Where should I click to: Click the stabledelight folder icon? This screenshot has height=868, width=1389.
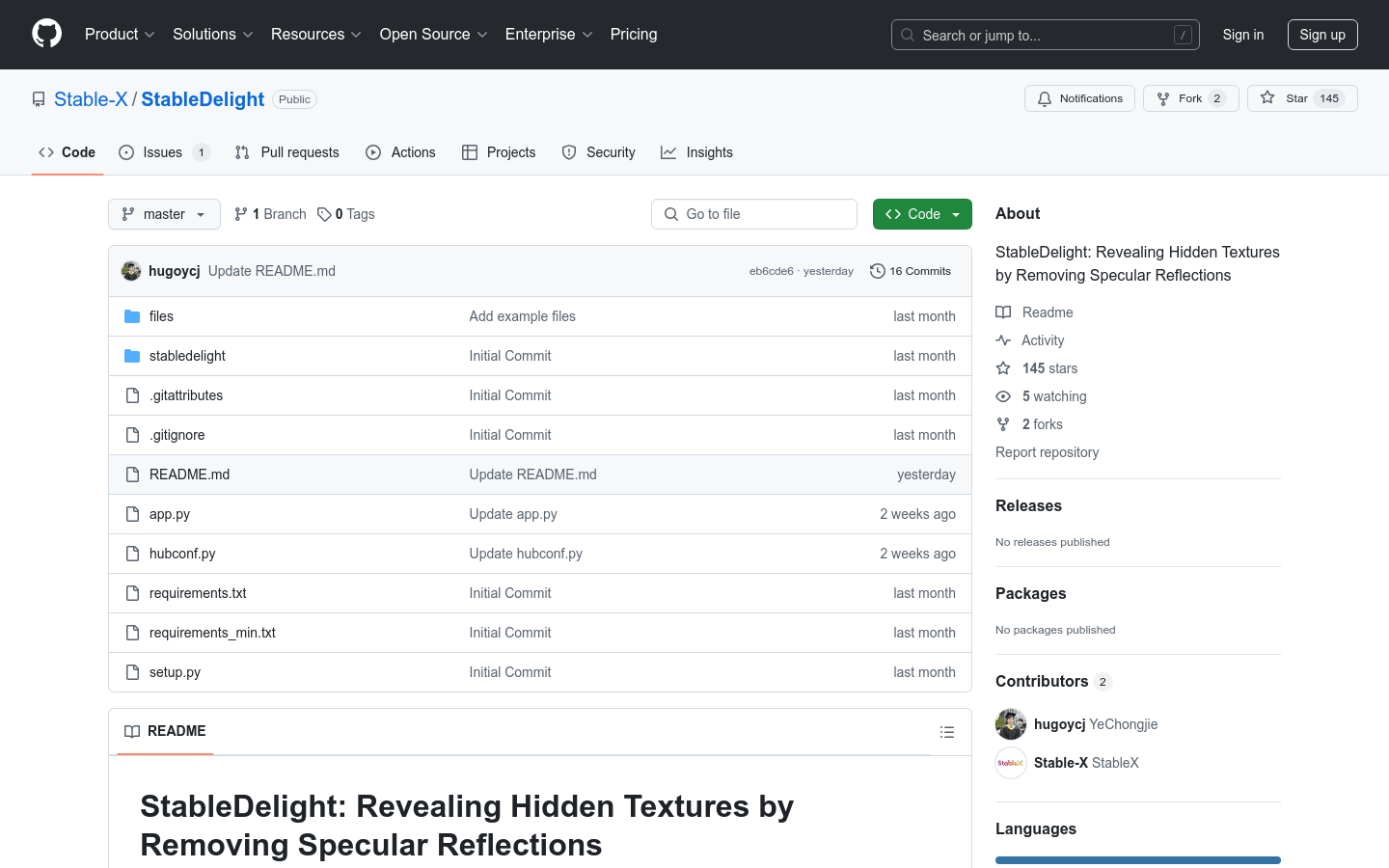(132, 356)
